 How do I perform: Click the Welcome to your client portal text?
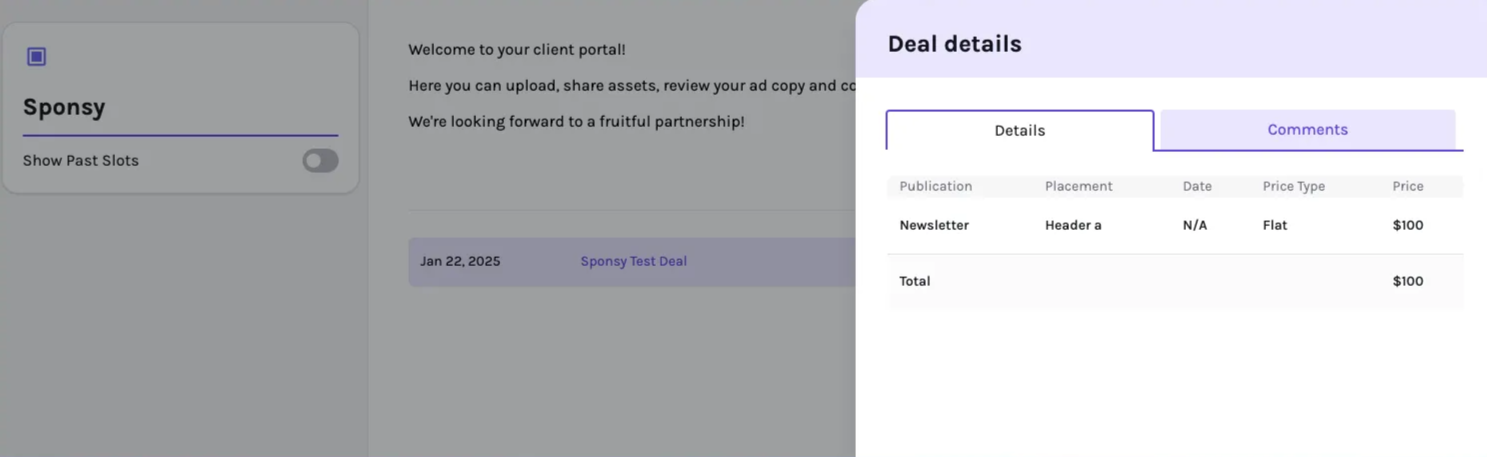(x=517, y=50)
